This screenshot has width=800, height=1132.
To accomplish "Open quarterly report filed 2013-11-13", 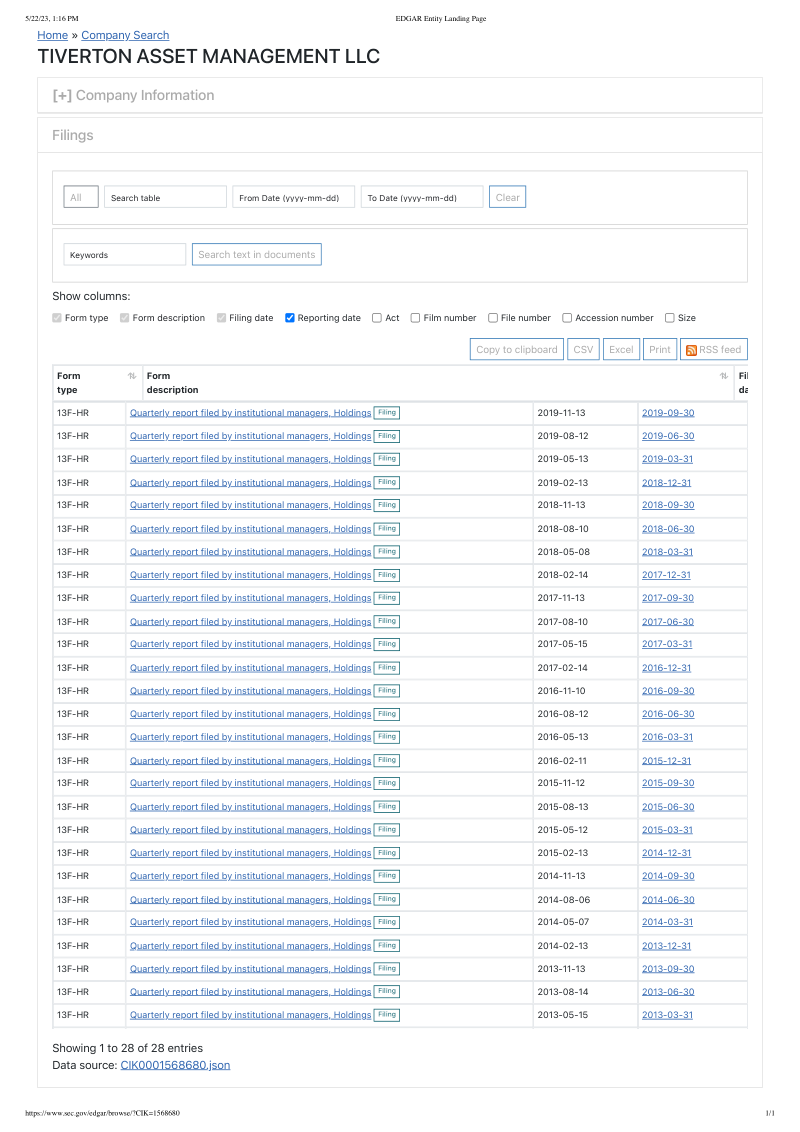I will (x=251, y=969).
